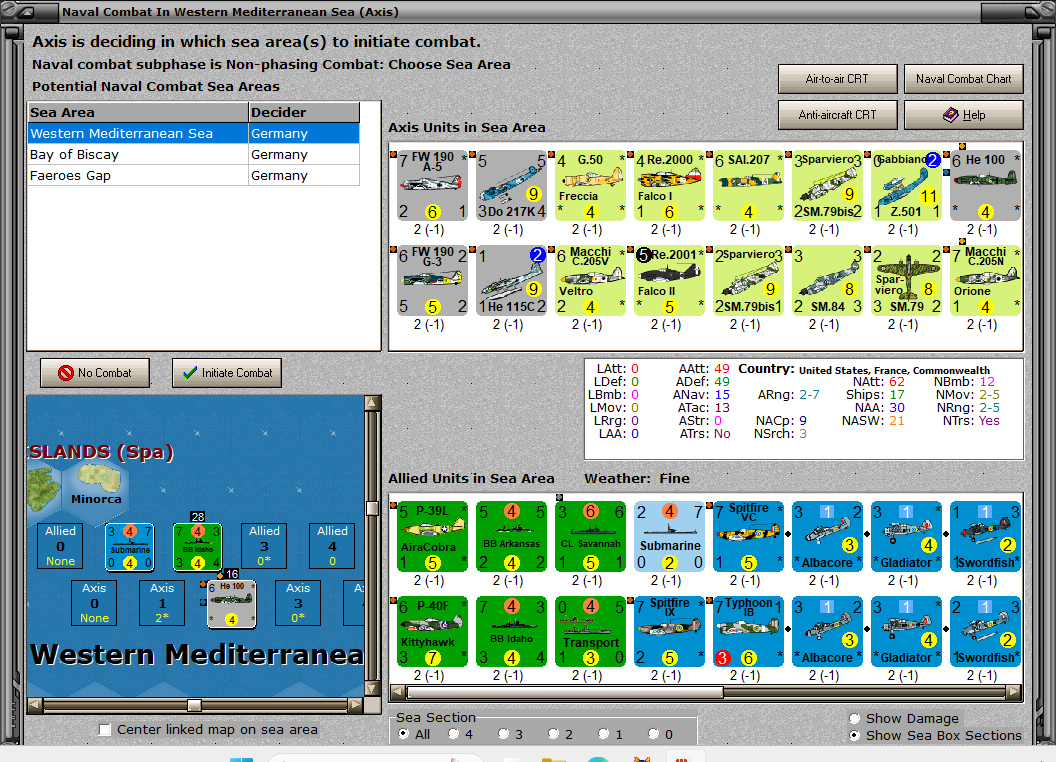Click the Help button
The height and width of the screenshot is (762, 1056).
(x=963, y=114)
